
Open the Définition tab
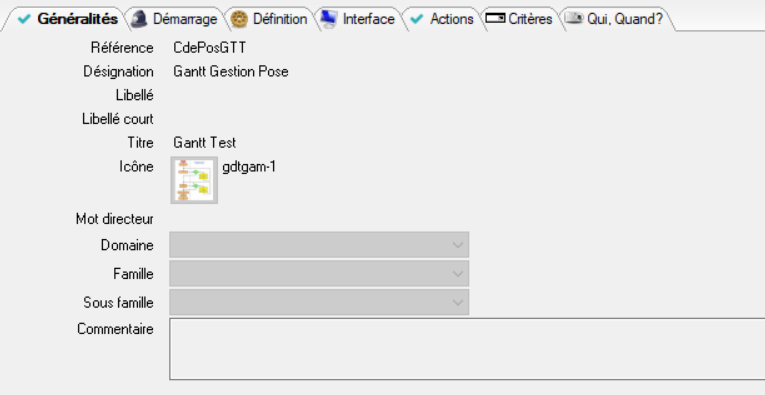click(x=270, y=19)
